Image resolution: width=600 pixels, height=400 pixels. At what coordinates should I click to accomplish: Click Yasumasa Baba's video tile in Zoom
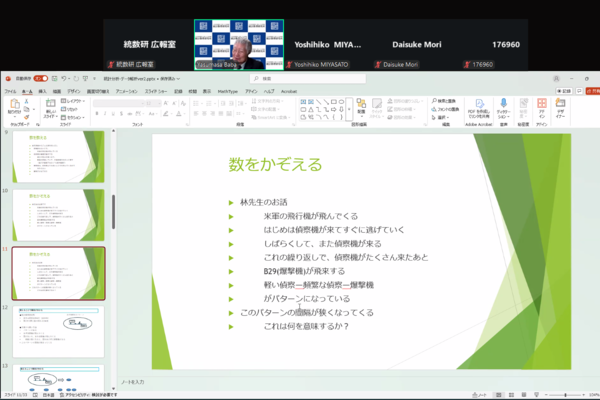pos(239,45)
